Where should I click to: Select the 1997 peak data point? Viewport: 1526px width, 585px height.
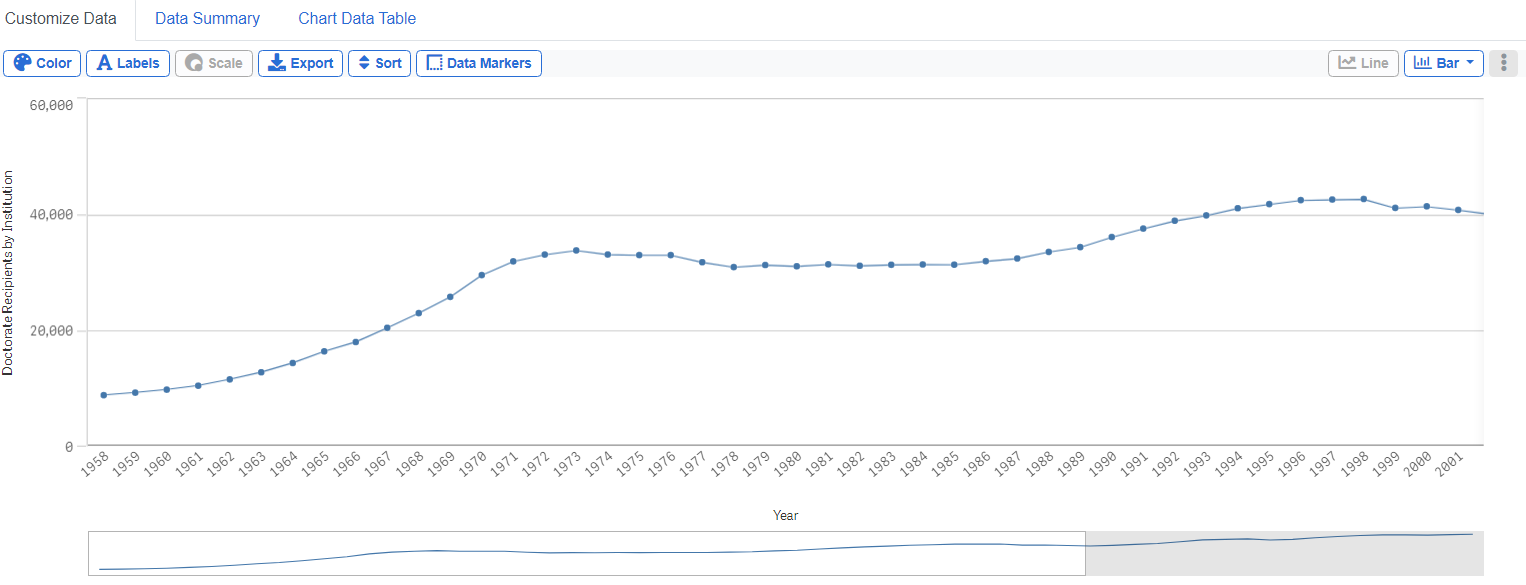1332,200
